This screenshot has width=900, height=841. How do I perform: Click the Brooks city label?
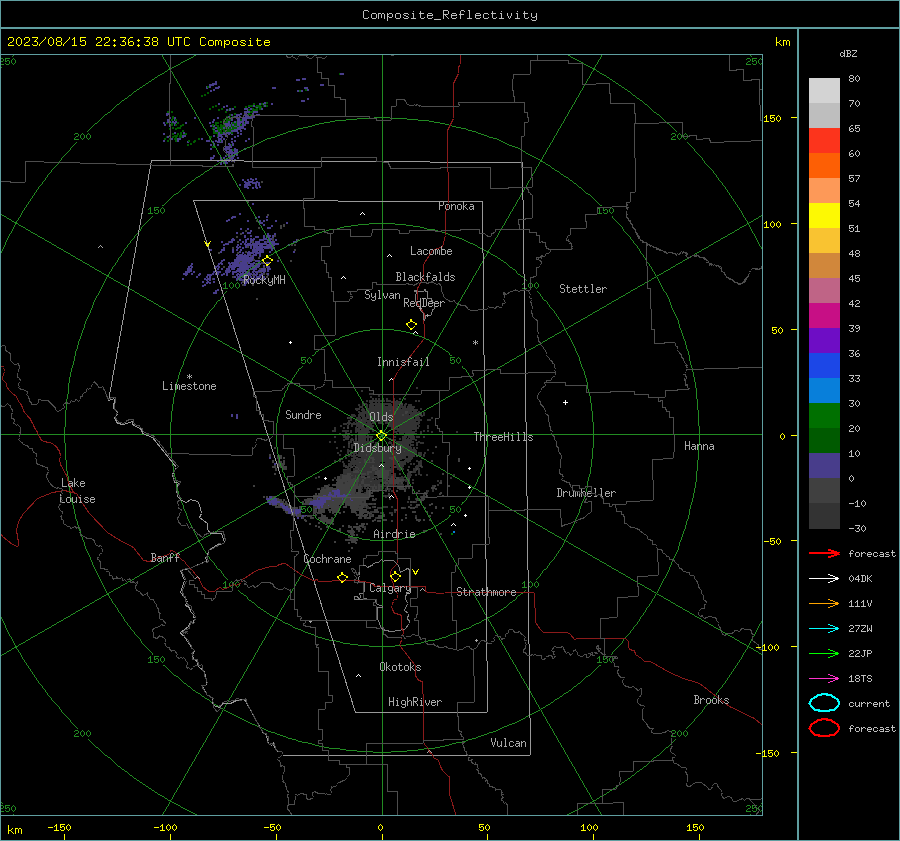point(711,700)
